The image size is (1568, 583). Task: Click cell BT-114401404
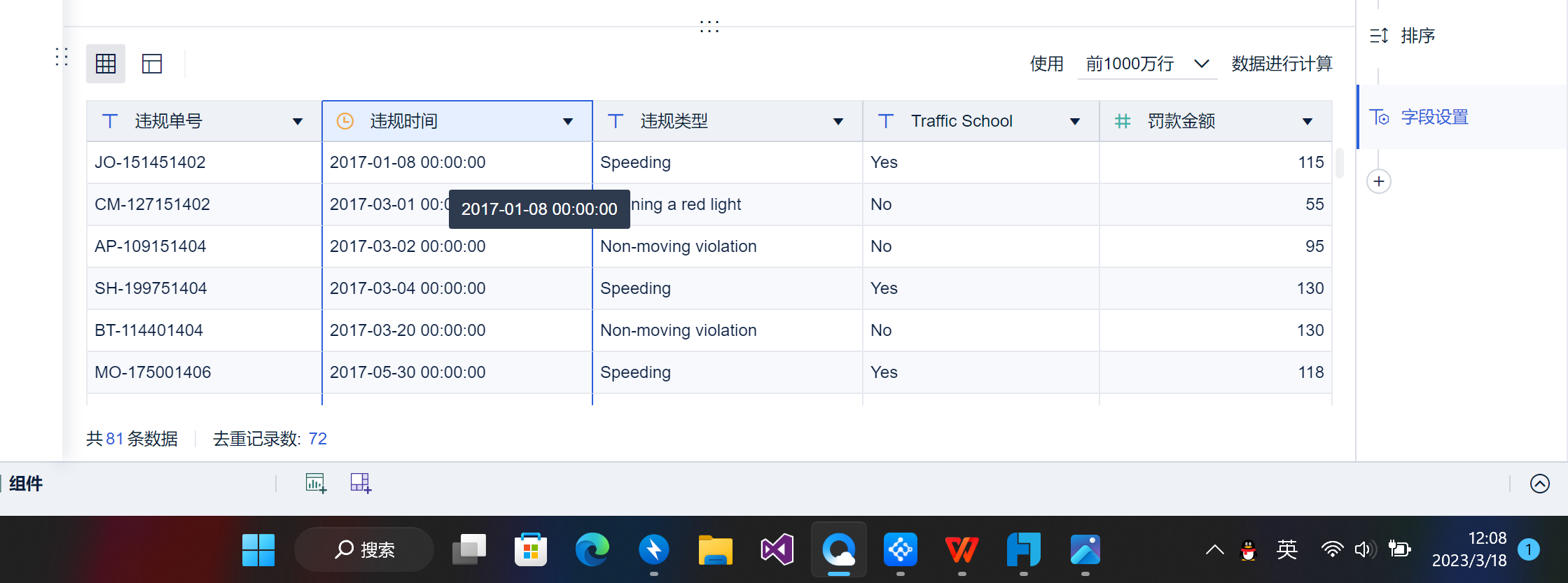204,330
